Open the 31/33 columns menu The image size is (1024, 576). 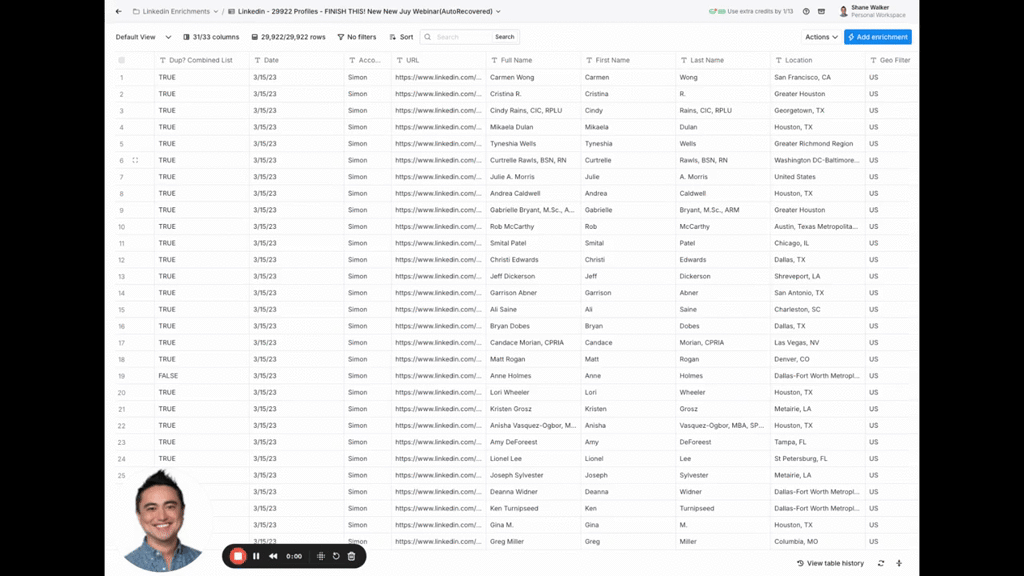coord(211,37)
